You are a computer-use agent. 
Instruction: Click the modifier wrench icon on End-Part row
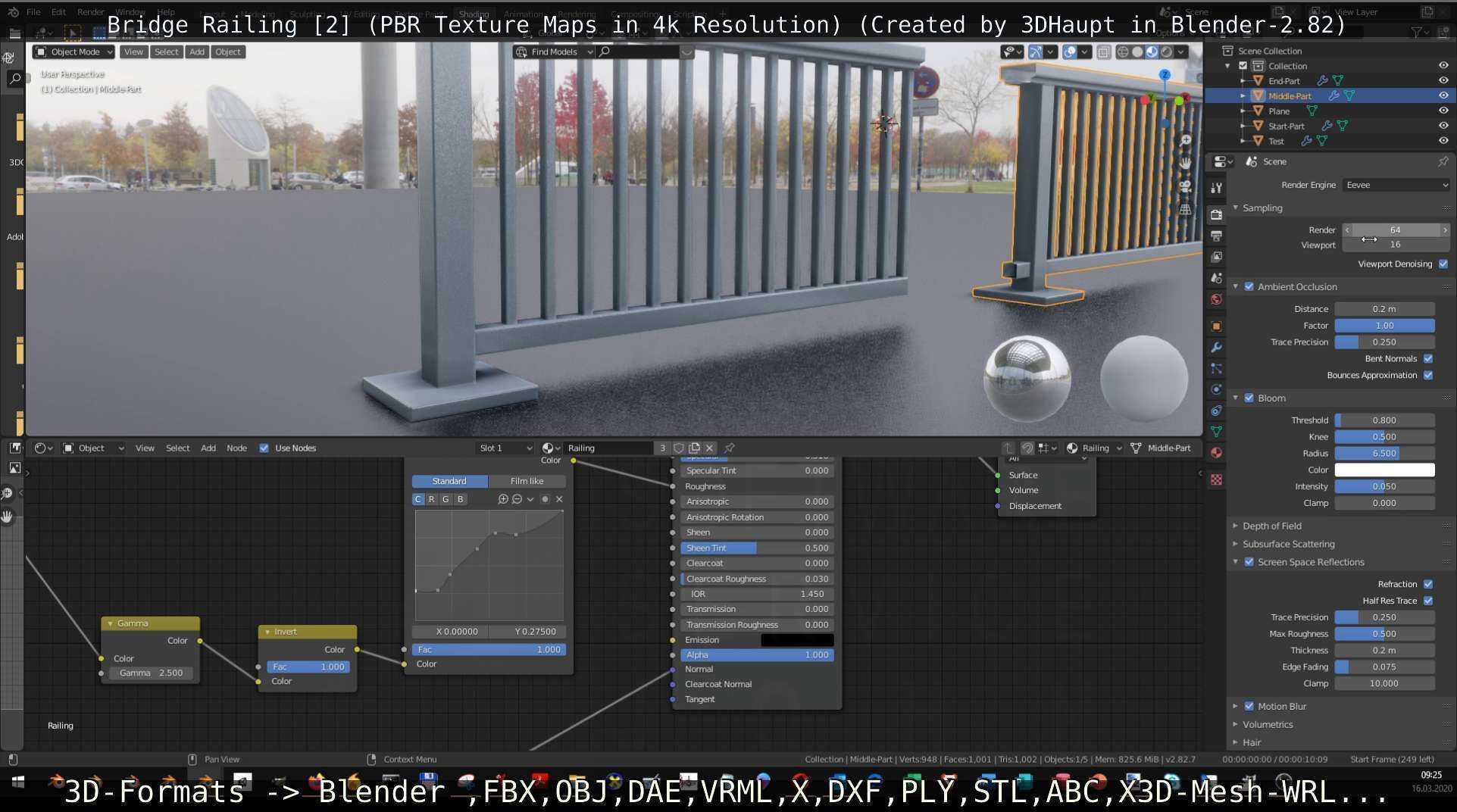pyautogui.click(x=1322, y=80)
